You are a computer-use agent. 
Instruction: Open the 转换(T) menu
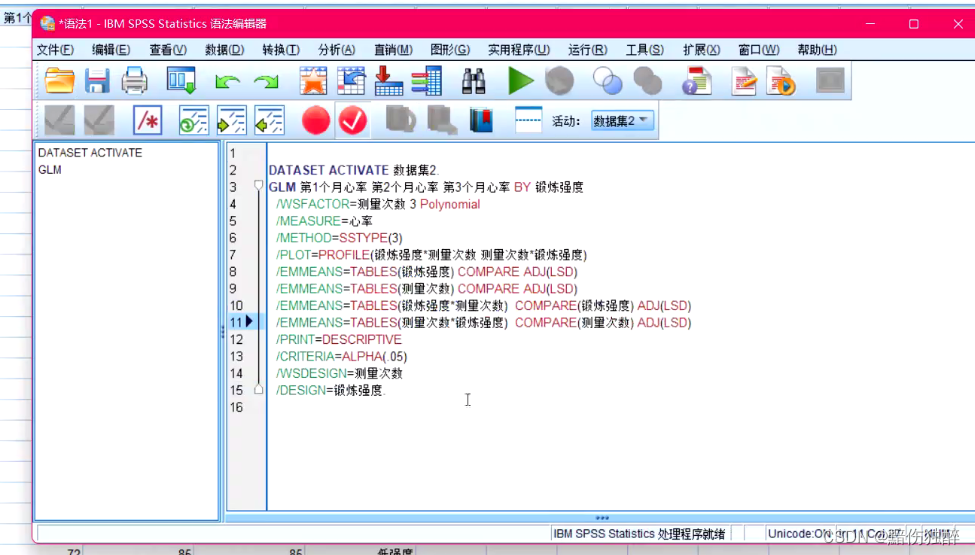pyautogui.click(x=280, y=50)
